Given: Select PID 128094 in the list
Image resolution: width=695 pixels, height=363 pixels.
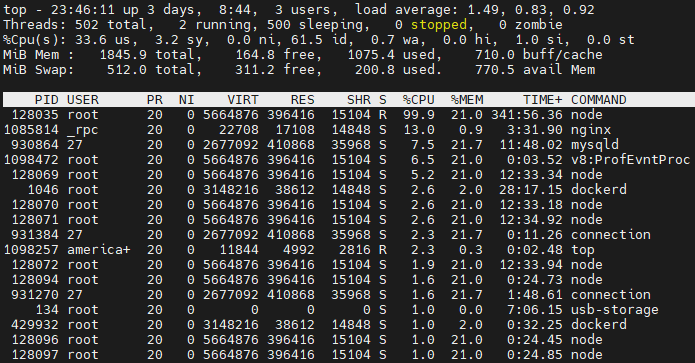Looking at the screenshot, I should 35,280.
